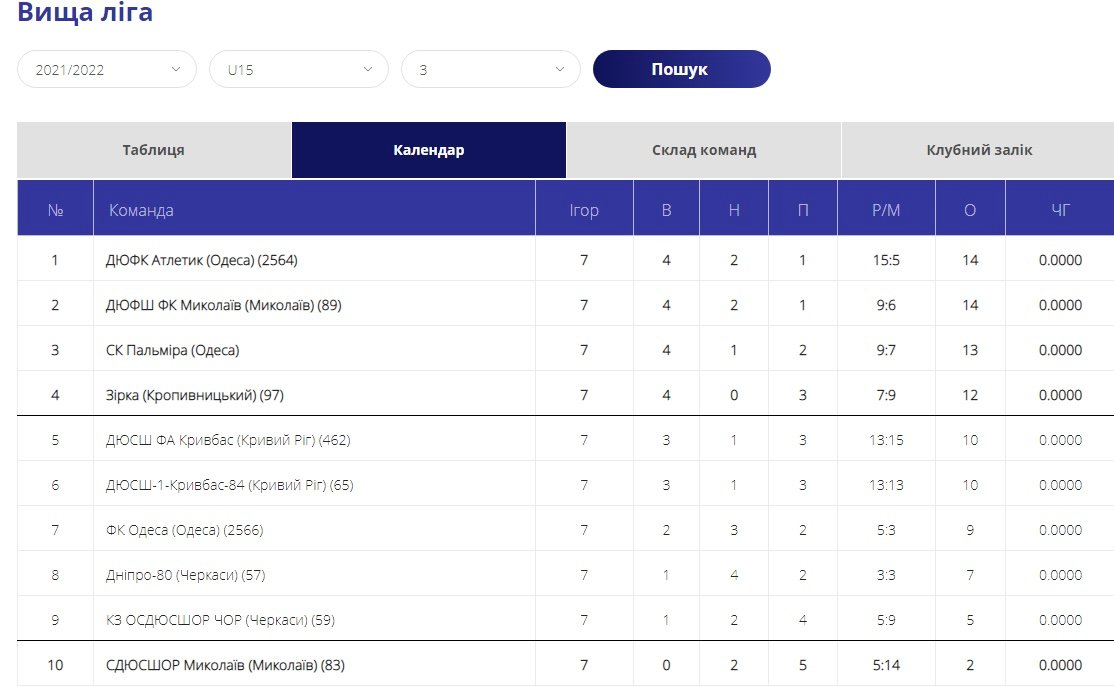Screen dimensions: 1114x686
Task: Open the Склад команд tab
Action: click(x=703, y=151)
